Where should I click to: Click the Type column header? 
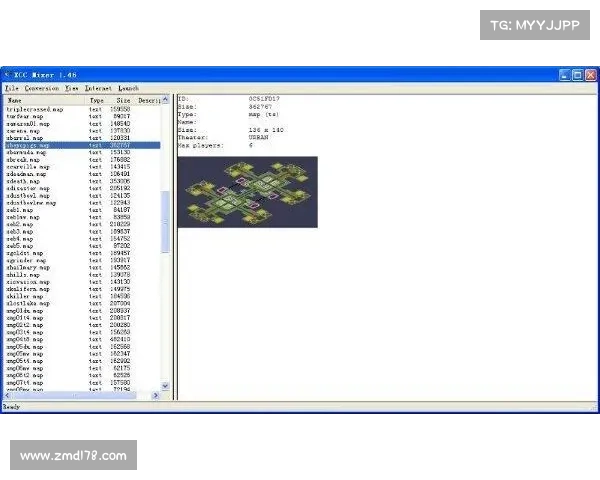pos(97,100)
